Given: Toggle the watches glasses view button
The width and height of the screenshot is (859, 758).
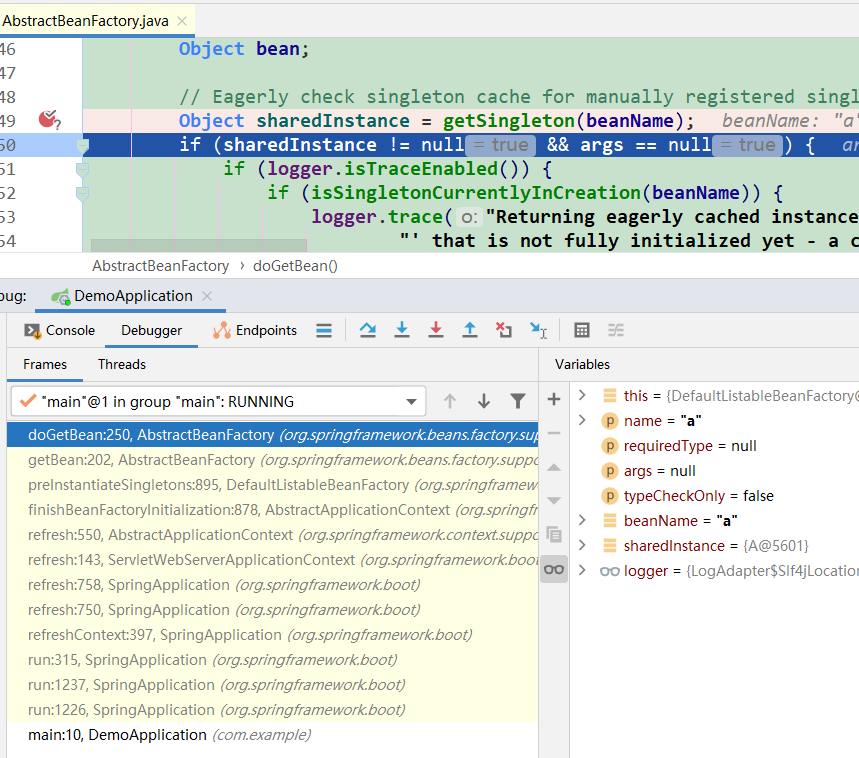Looking at the screenshot, I should 554,570.
